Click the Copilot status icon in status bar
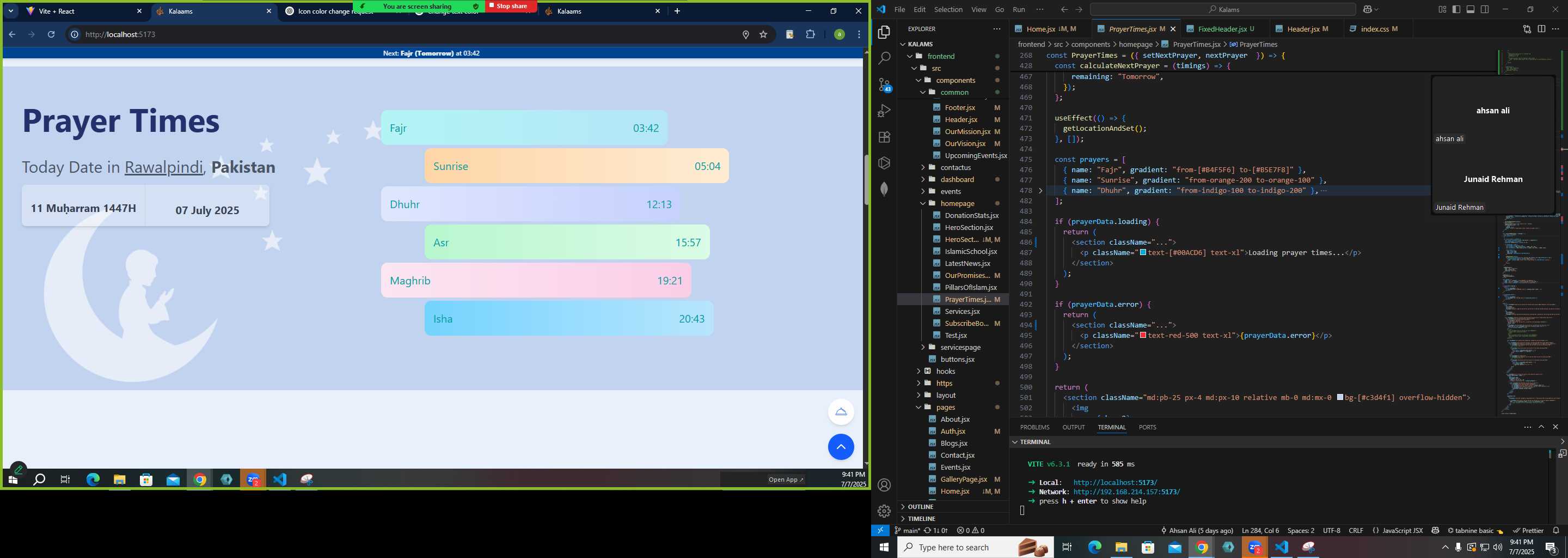1568x558 pixels. point(1435,531)
